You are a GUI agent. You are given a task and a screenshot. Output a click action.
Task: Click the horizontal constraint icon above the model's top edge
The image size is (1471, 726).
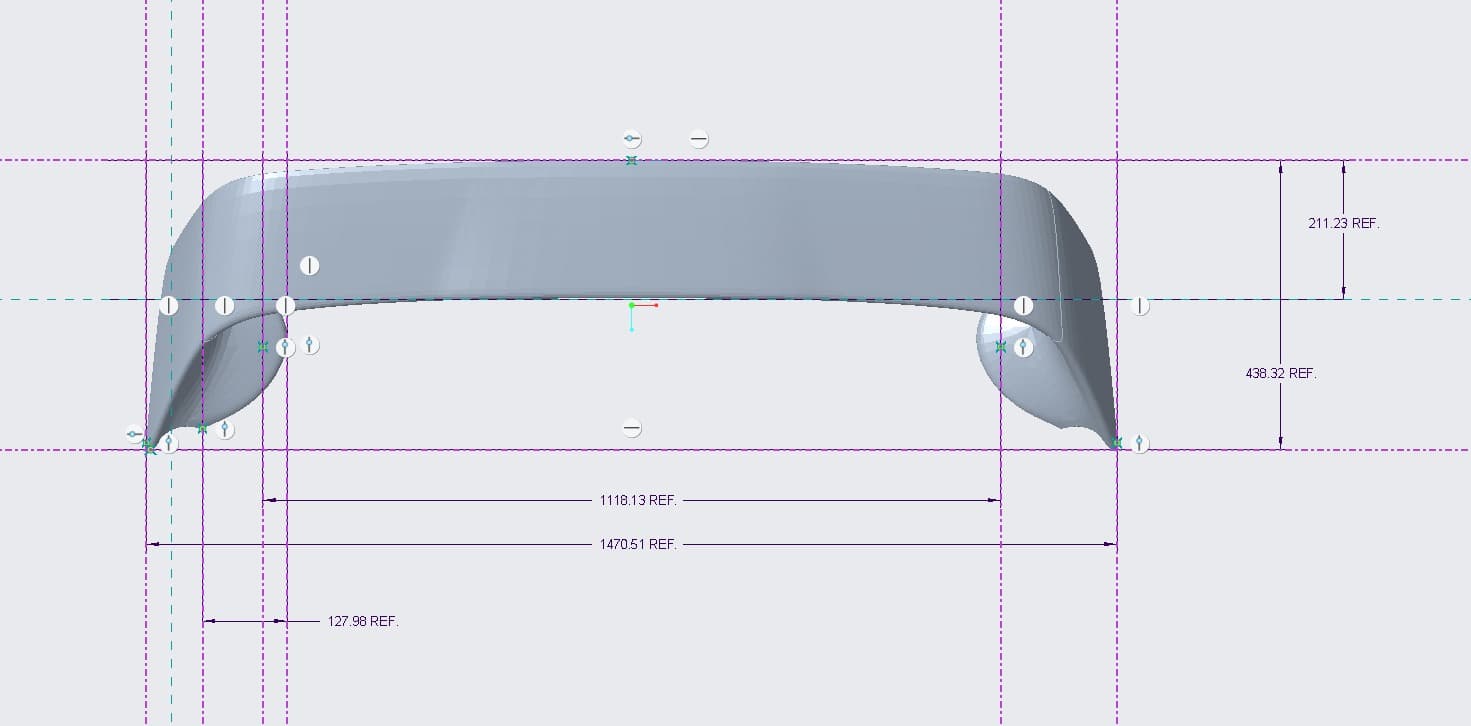point(699,140)
